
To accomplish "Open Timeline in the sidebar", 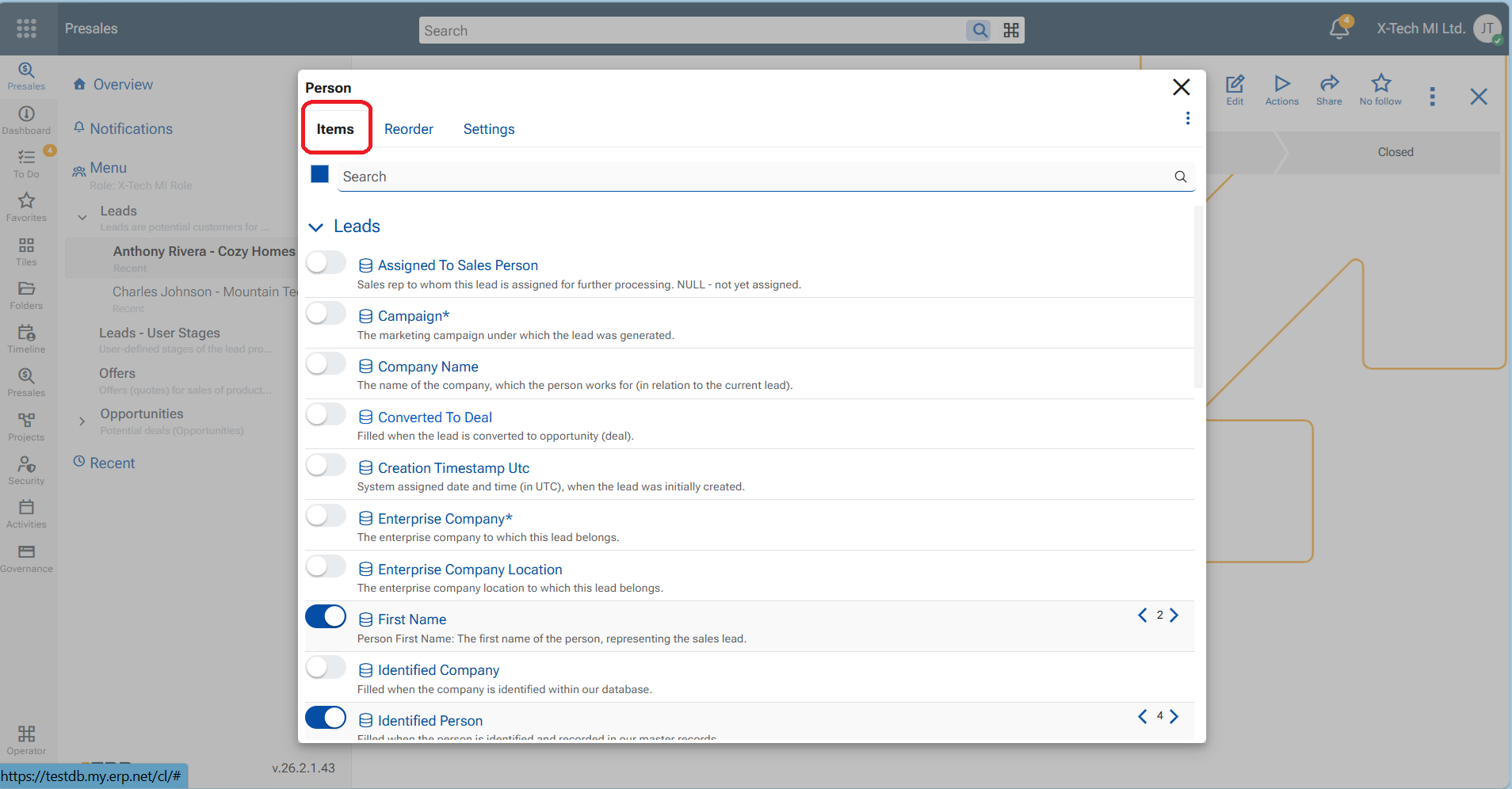I will coord(26,339).
